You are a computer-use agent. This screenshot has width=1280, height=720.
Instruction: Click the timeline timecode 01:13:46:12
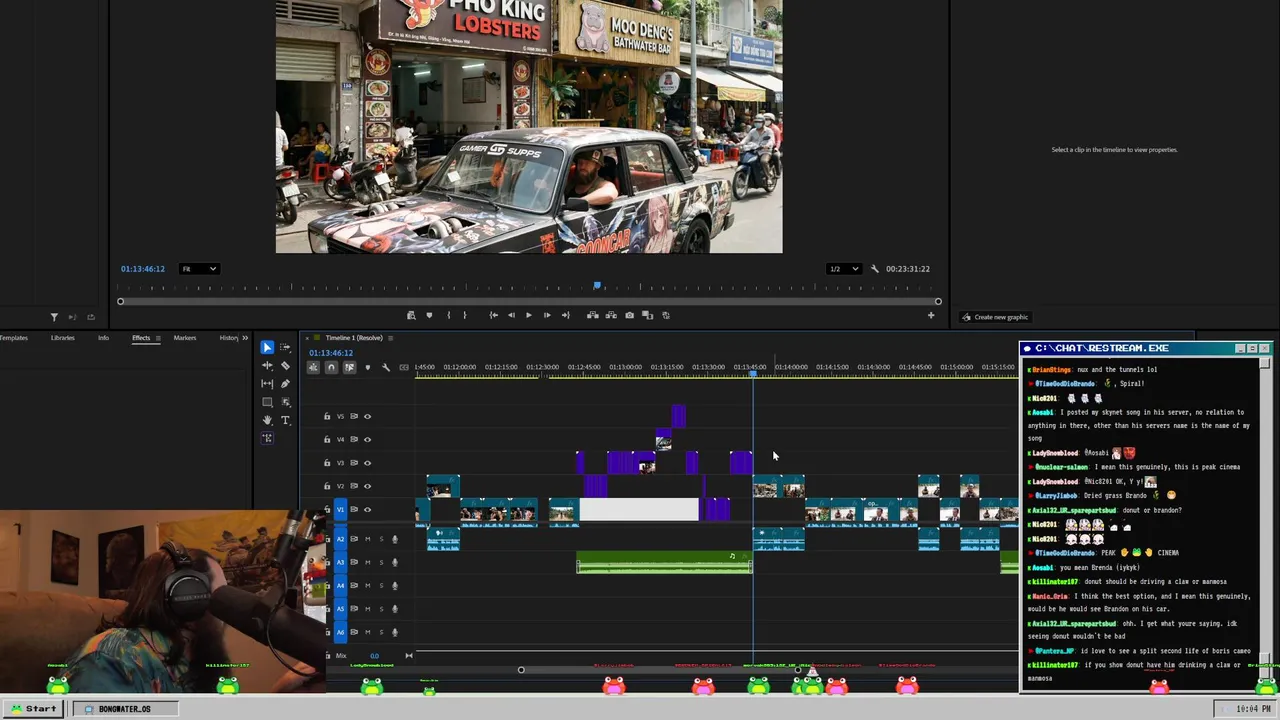coord(331,353)
